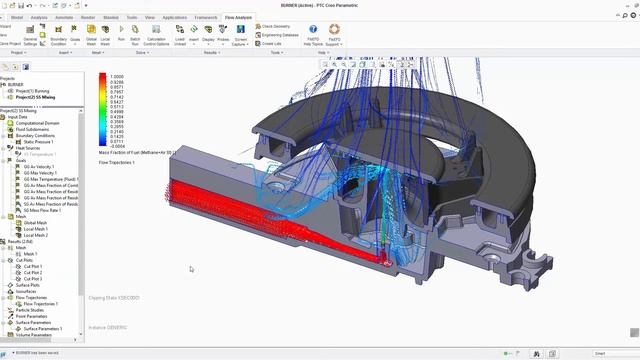
Task: Switch to the Model ribbon tab
Action: (x=17, y=18)
